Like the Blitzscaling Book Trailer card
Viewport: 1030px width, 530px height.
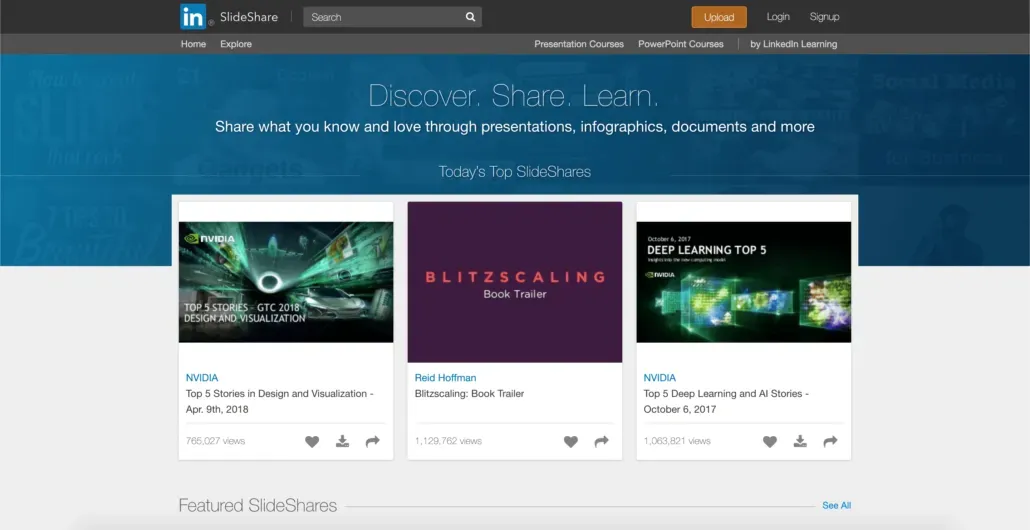tap(571, 441)
